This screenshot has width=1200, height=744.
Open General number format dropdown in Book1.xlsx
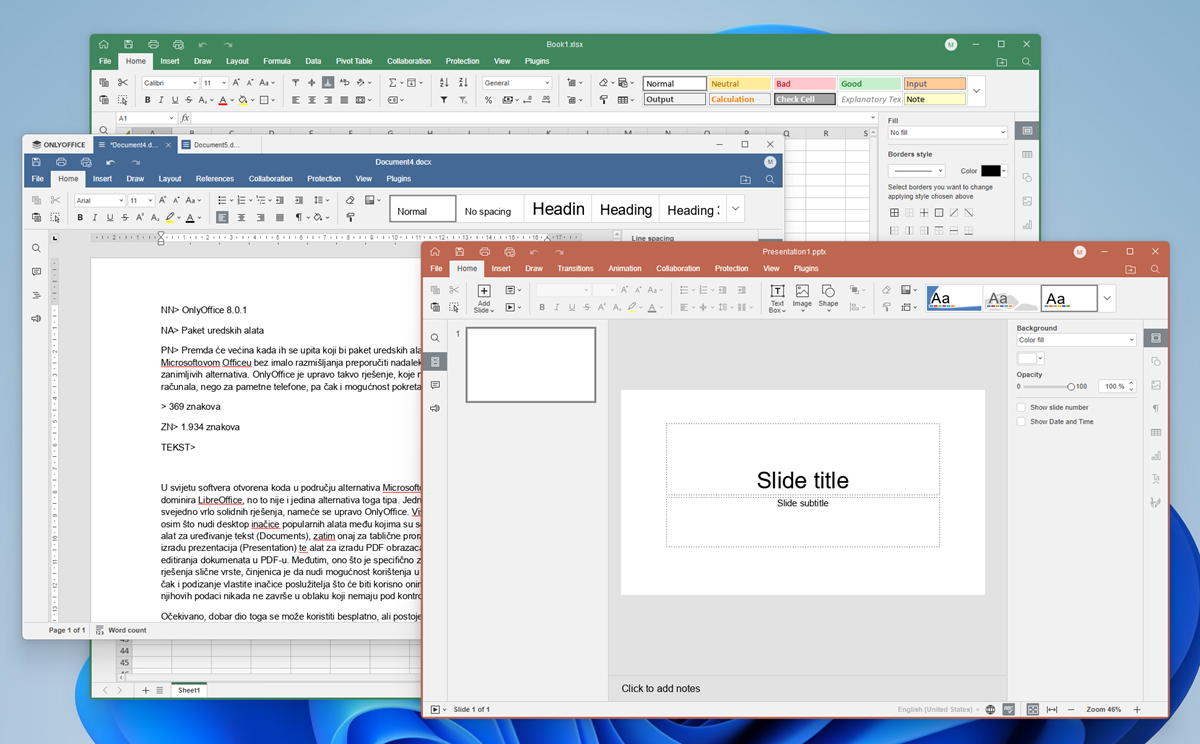(516, 83)
